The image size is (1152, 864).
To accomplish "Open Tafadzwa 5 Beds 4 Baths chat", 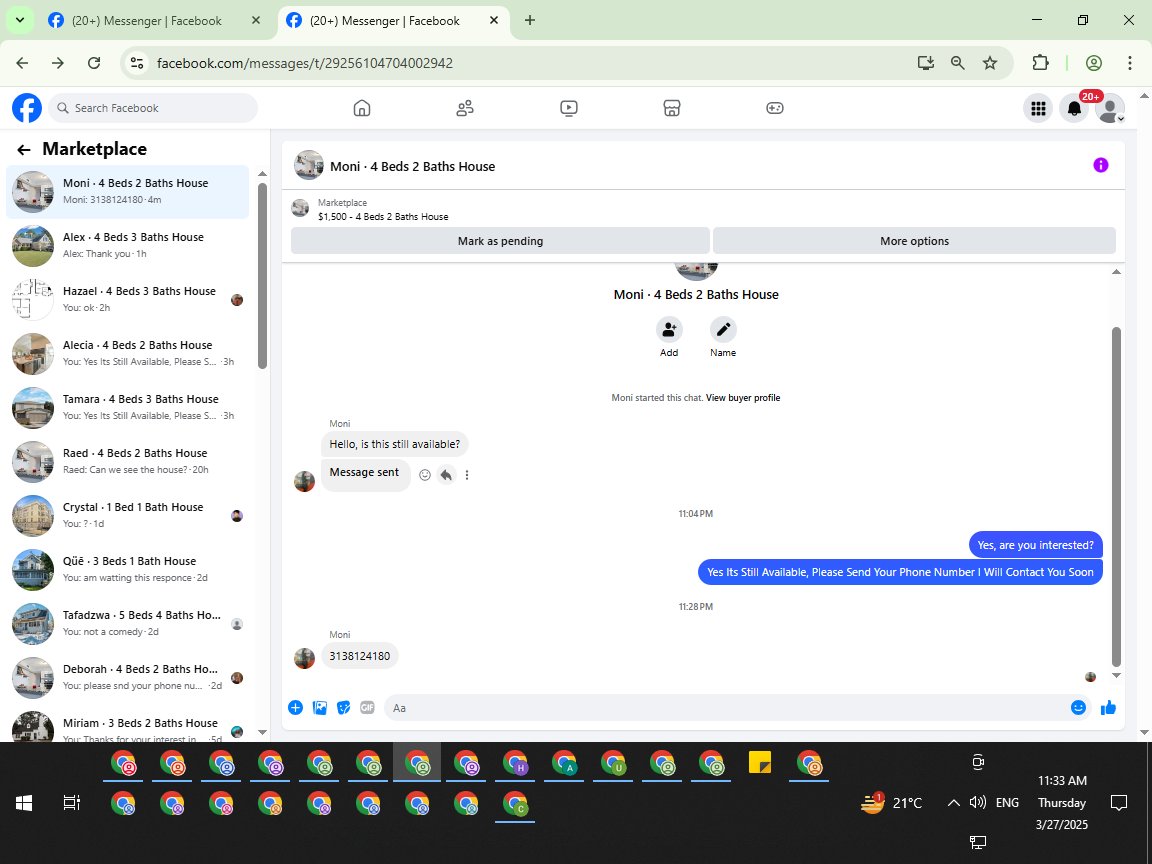I will click(x=128, y=624).
